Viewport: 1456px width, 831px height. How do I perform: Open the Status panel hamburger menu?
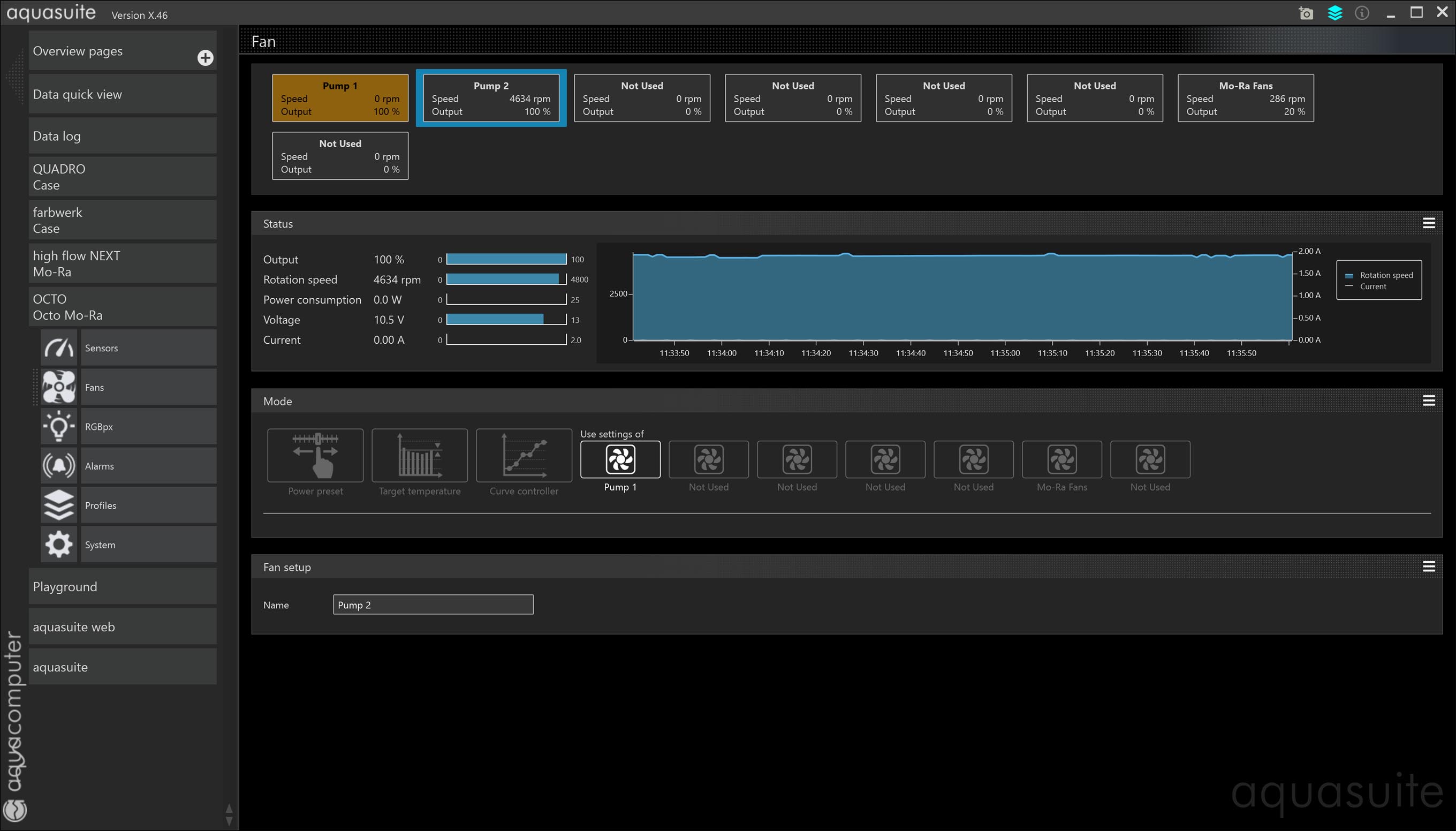1429,223
